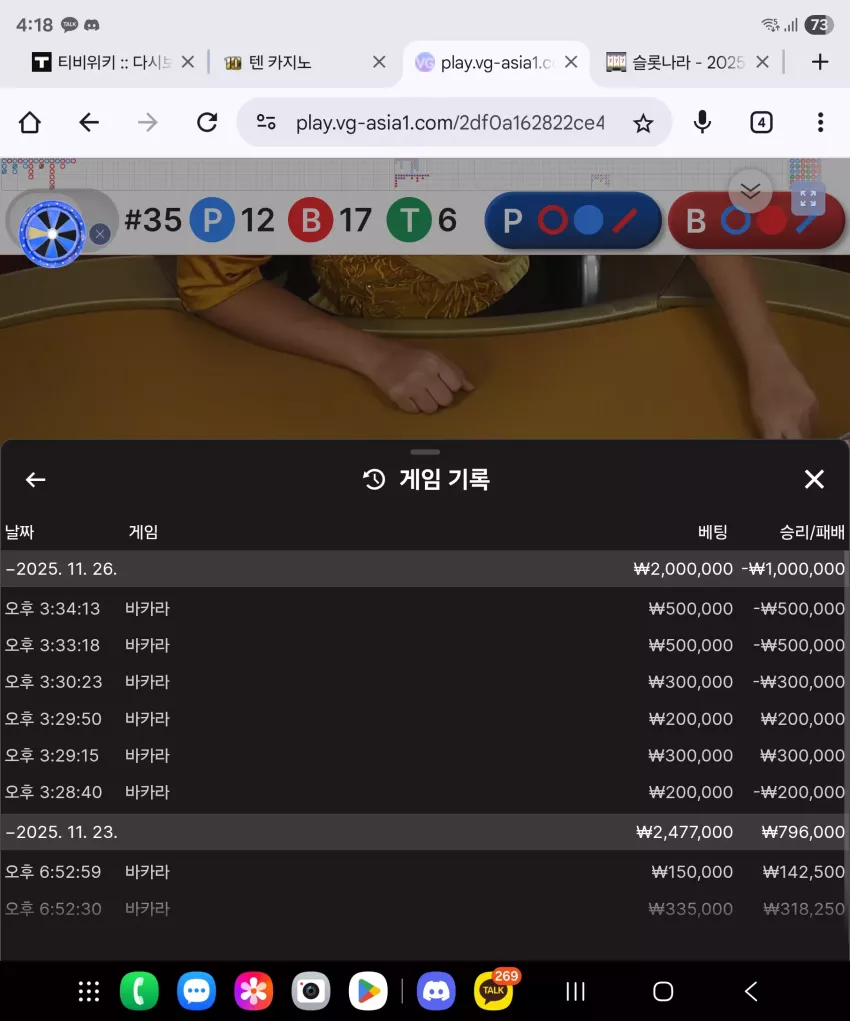Open KakaoTalk with 269 badge
Screen dimensions: 850x1021
[494, 990]
